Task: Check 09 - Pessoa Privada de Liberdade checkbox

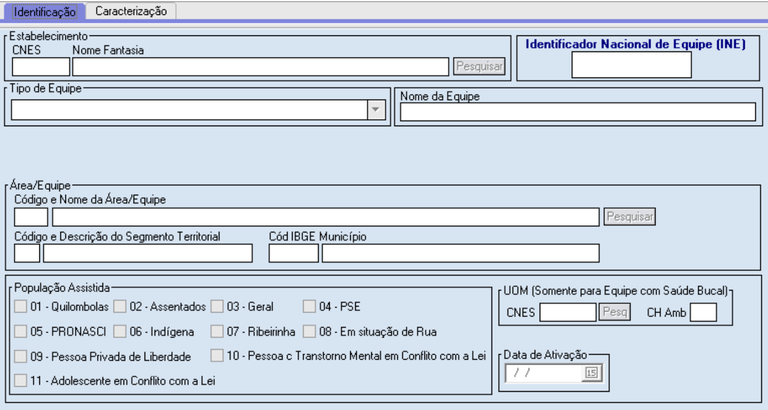Action: pos(21,356)
